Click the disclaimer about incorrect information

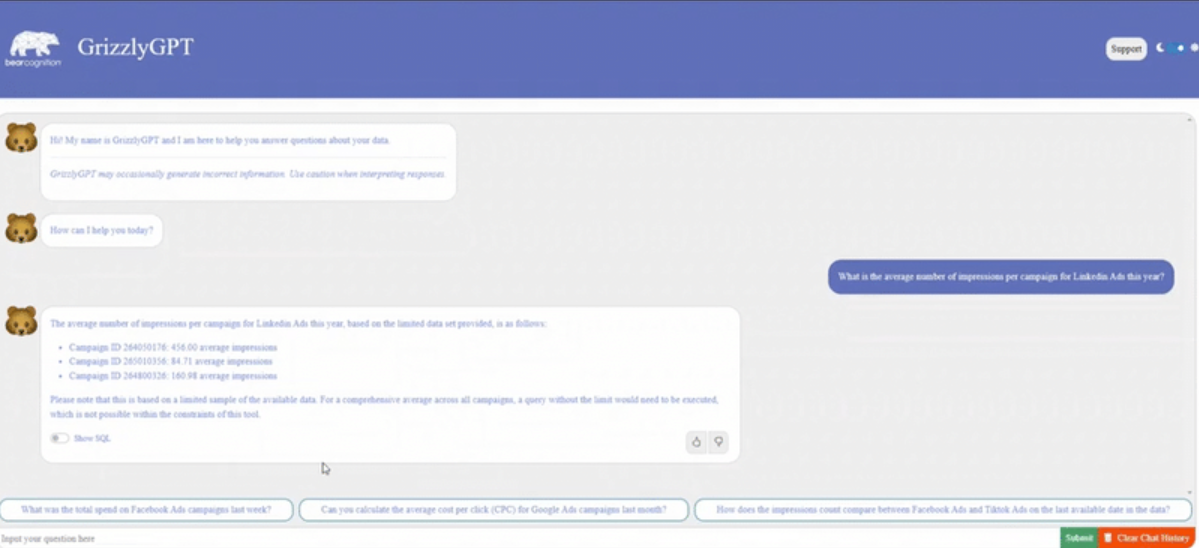point(248,174)
